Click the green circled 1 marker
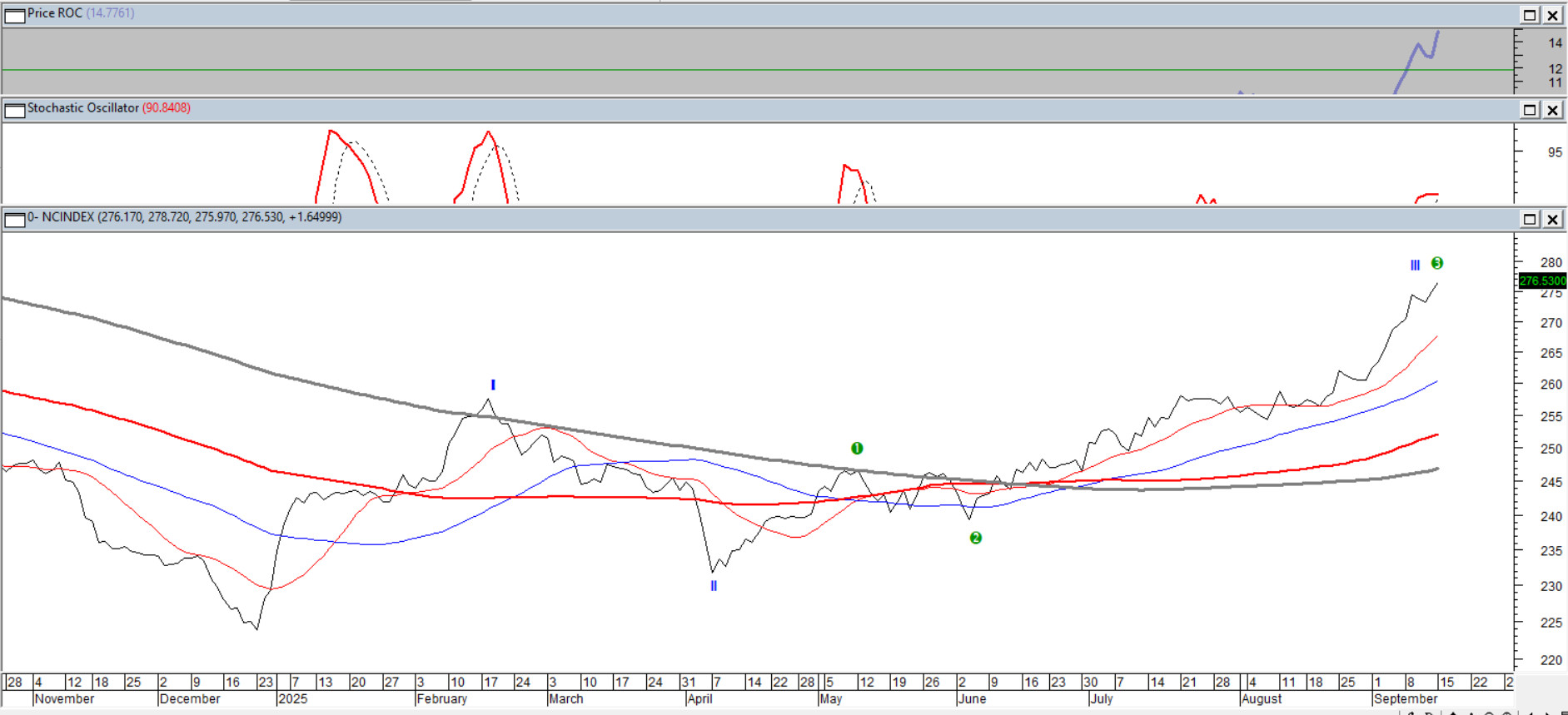Viewport: 1568px width, 715px height. (x=857, y=448)
